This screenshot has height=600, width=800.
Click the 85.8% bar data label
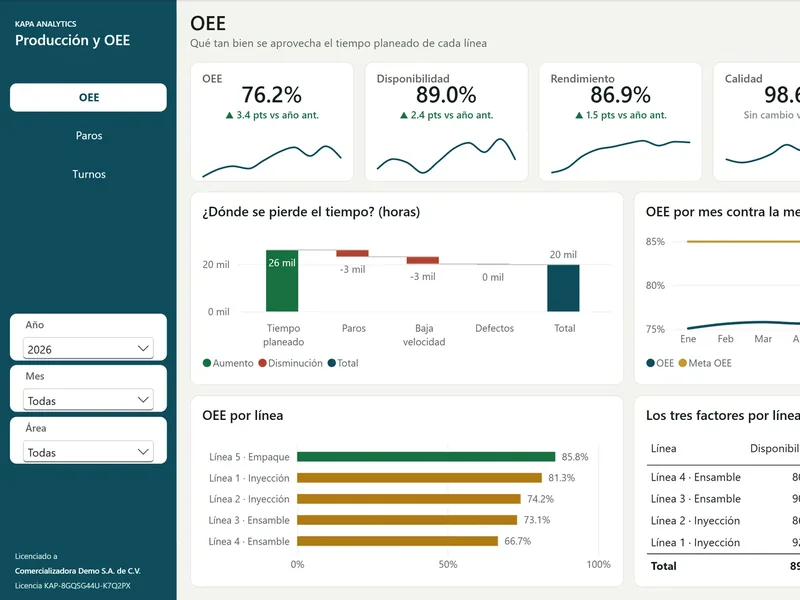[575, 457]
